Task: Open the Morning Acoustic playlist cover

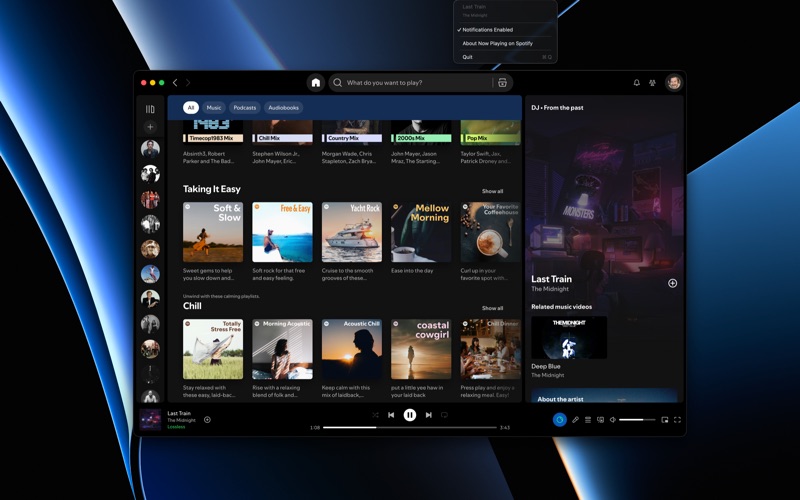Action: click(283, 349)
